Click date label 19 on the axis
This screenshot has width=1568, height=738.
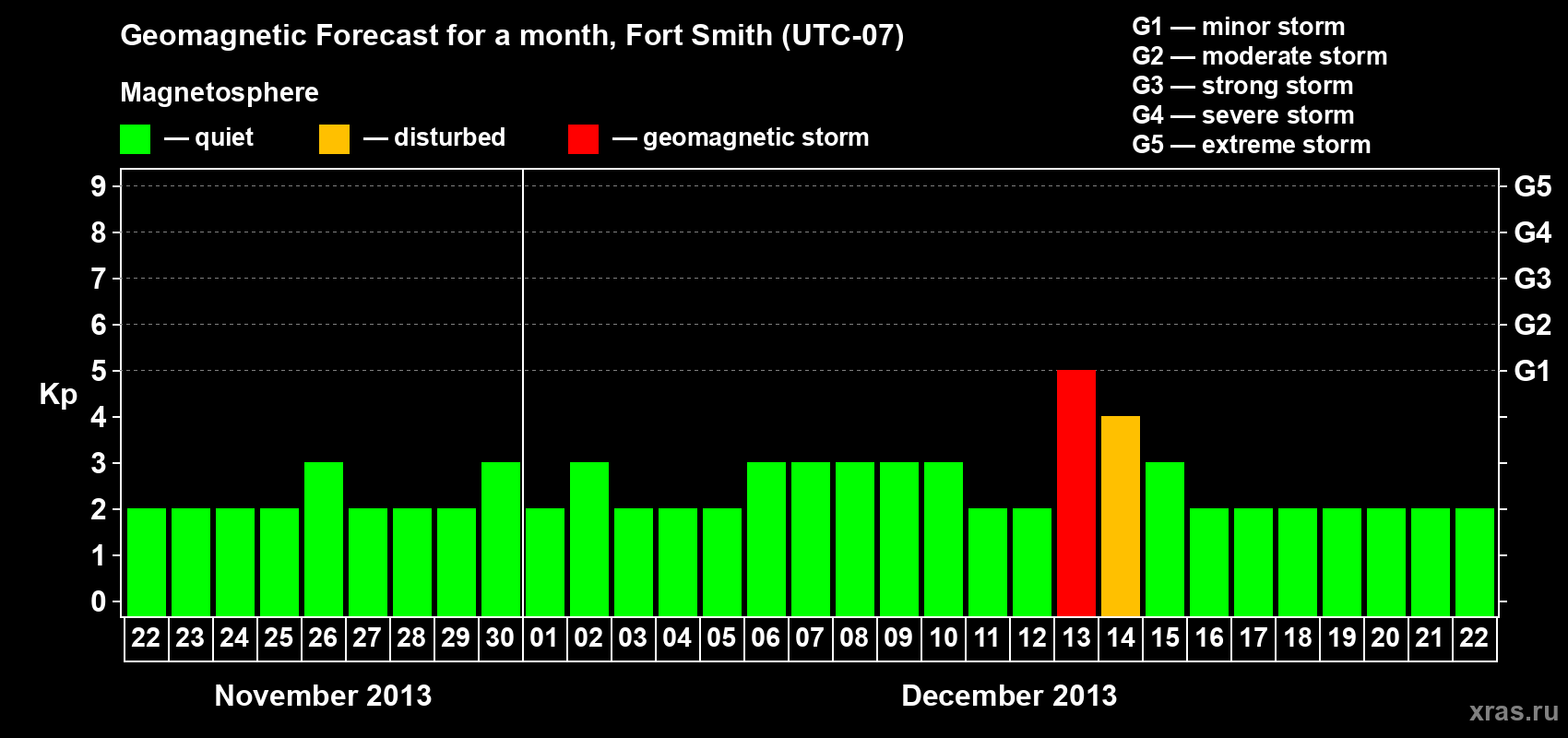tap(1342, 638)
